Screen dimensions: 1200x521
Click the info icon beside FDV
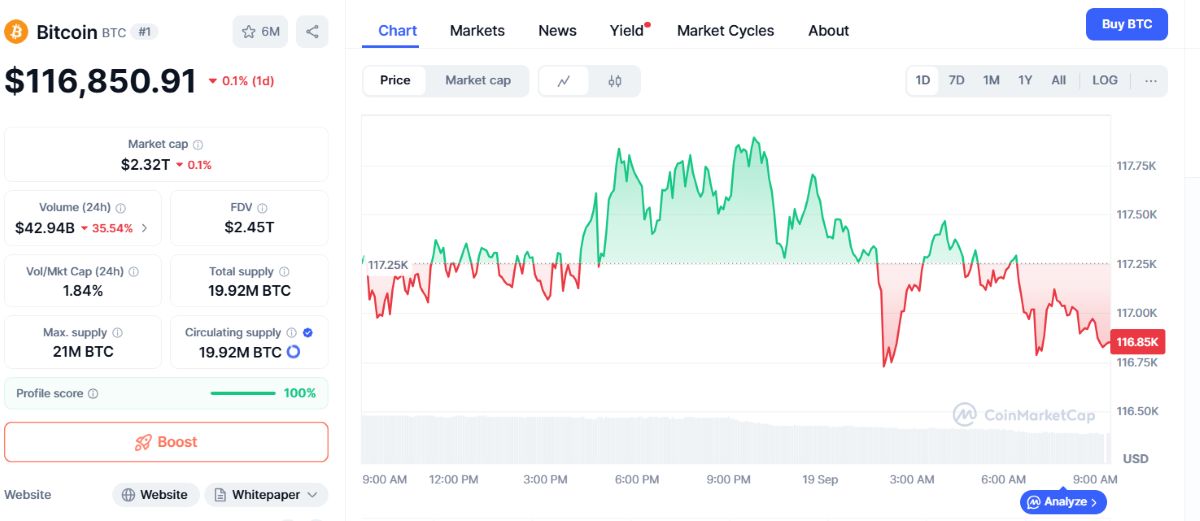tap(263, 208)
